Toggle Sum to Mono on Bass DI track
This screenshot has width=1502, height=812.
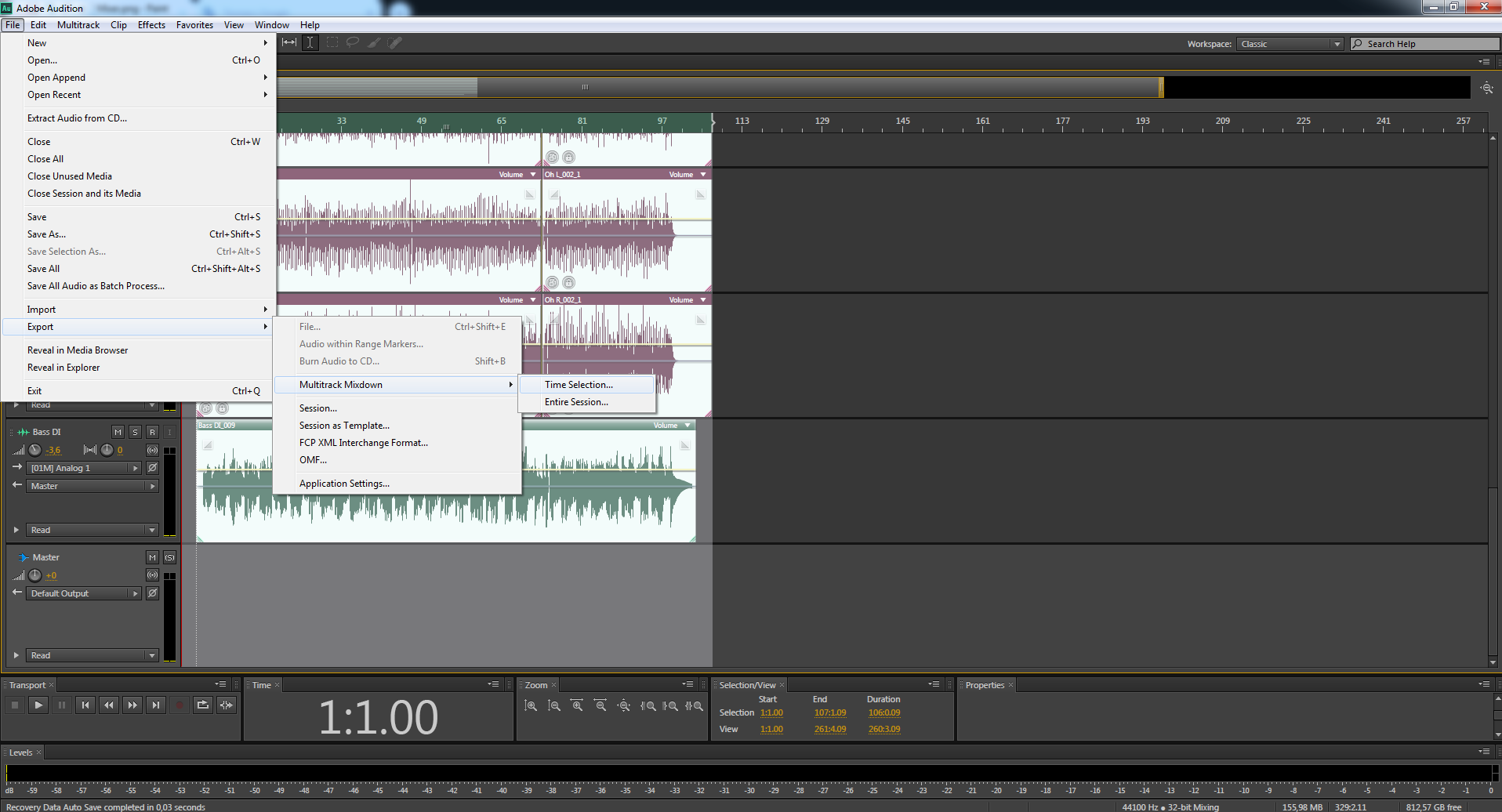click(152, 450)
